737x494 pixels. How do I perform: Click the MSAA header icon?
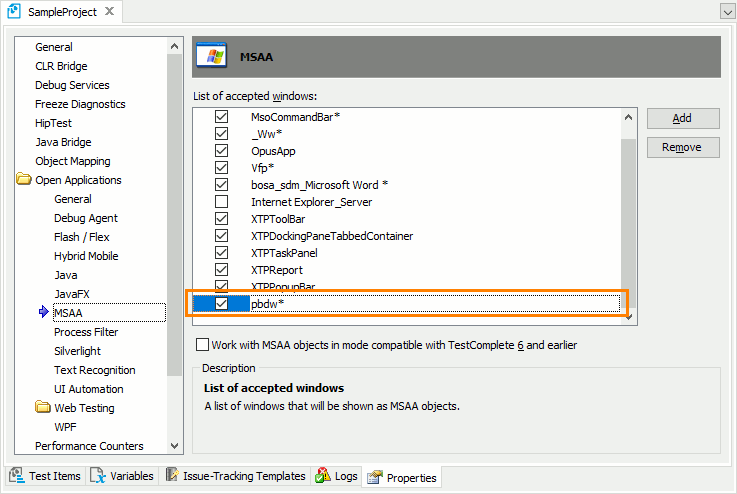[210, 57]
